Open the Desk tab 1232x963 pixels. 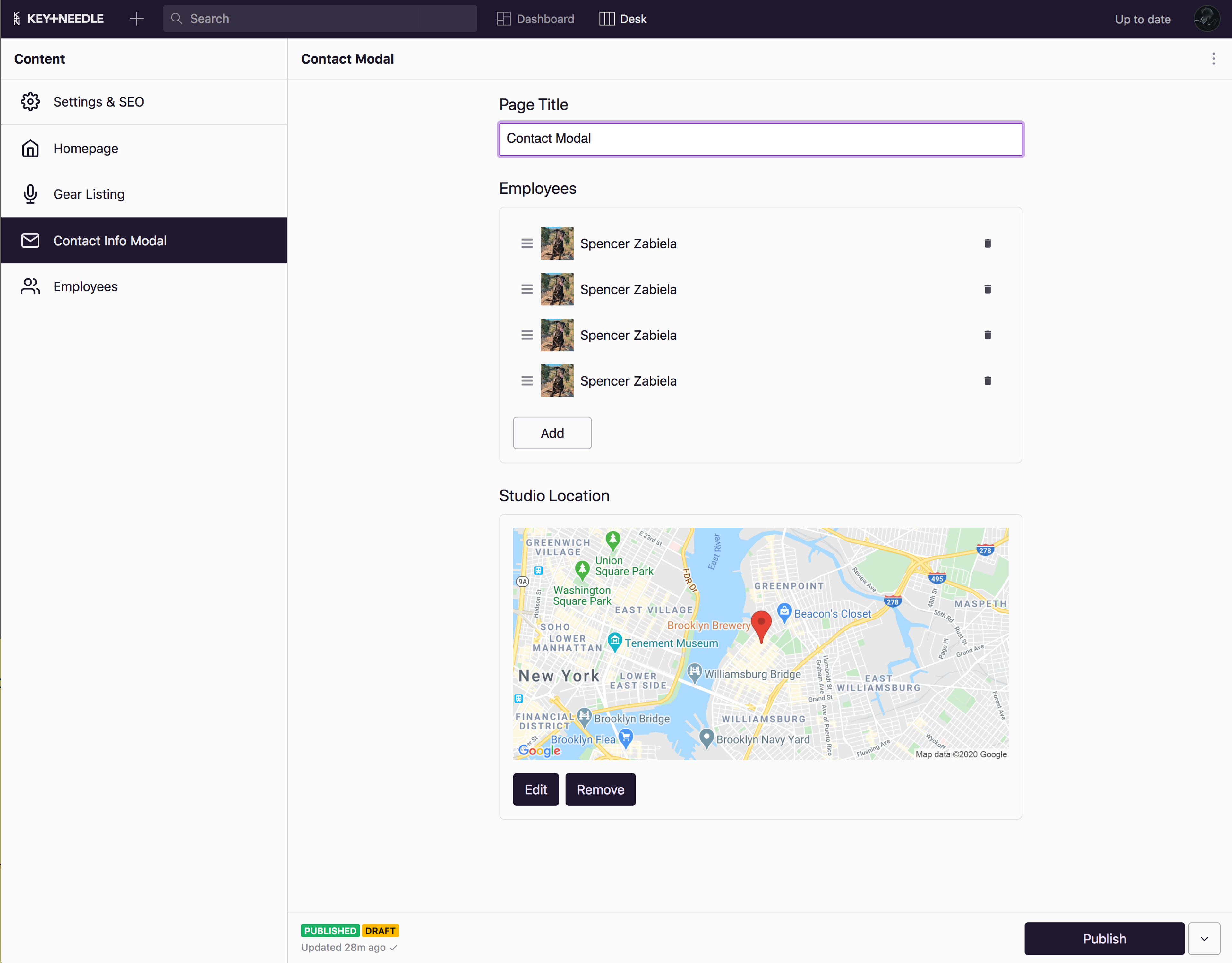point(623,19)
